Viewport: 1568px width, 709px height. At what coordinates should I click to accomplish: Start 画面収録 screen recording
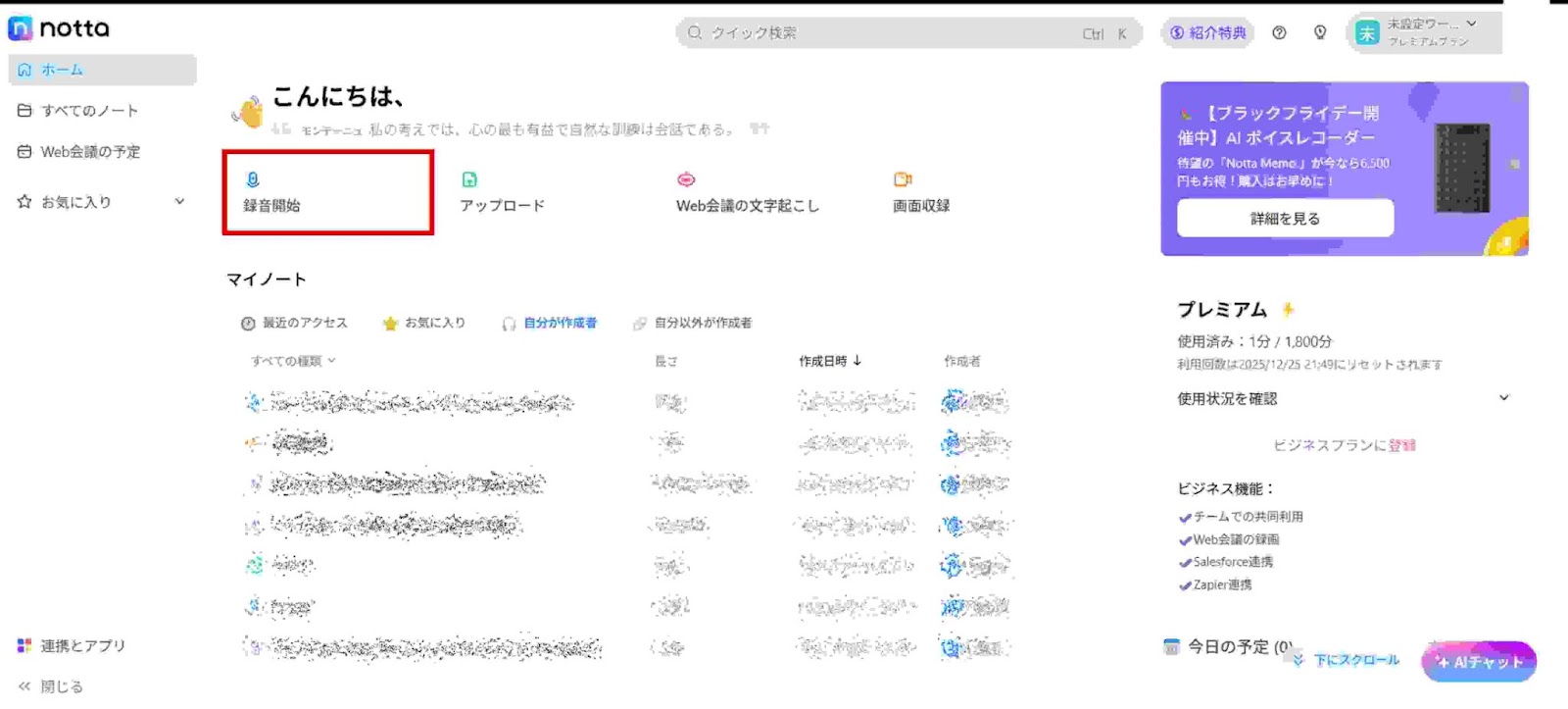921,192
